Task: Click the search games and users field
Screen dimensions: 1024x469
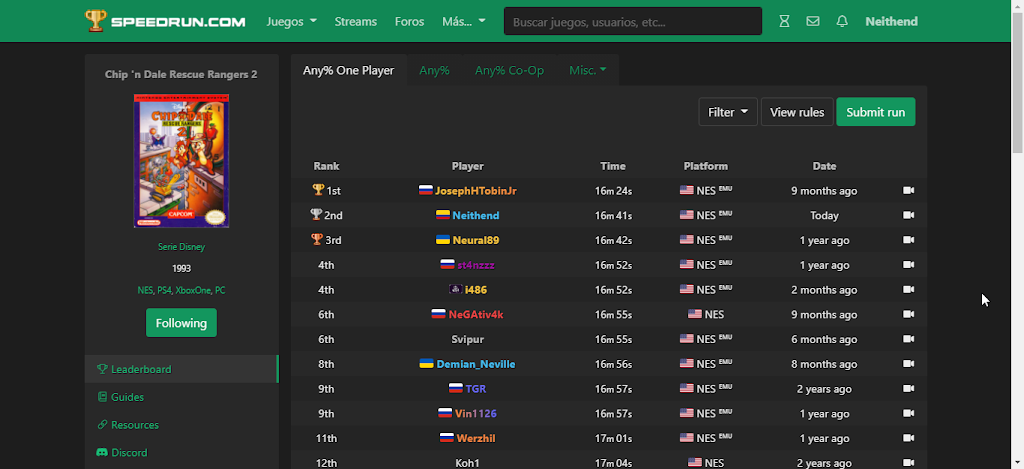Action: (633, 22)
